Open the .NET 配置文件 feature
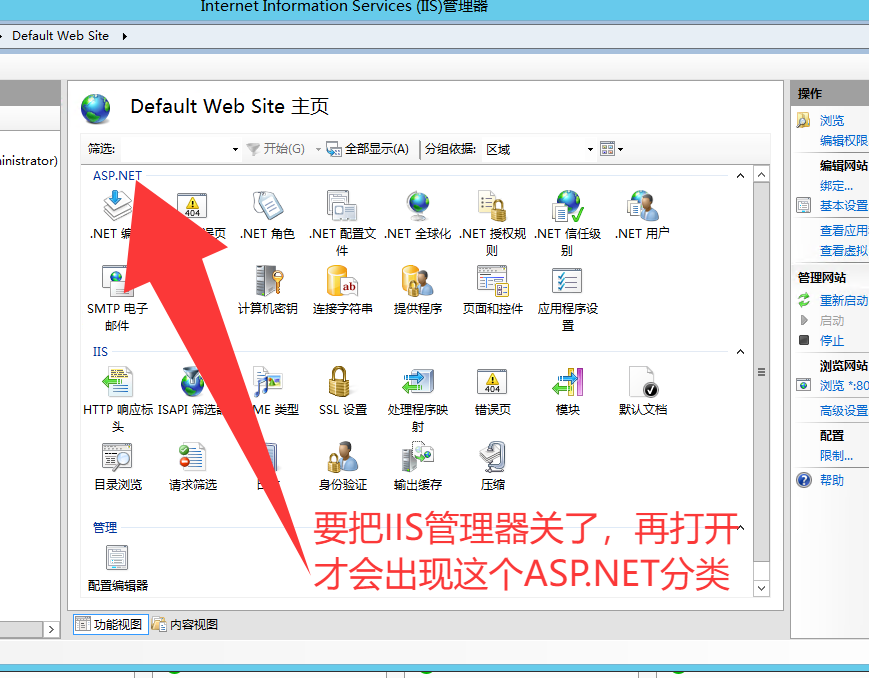This screenshot has width=869, height=678. pos(343,223)
